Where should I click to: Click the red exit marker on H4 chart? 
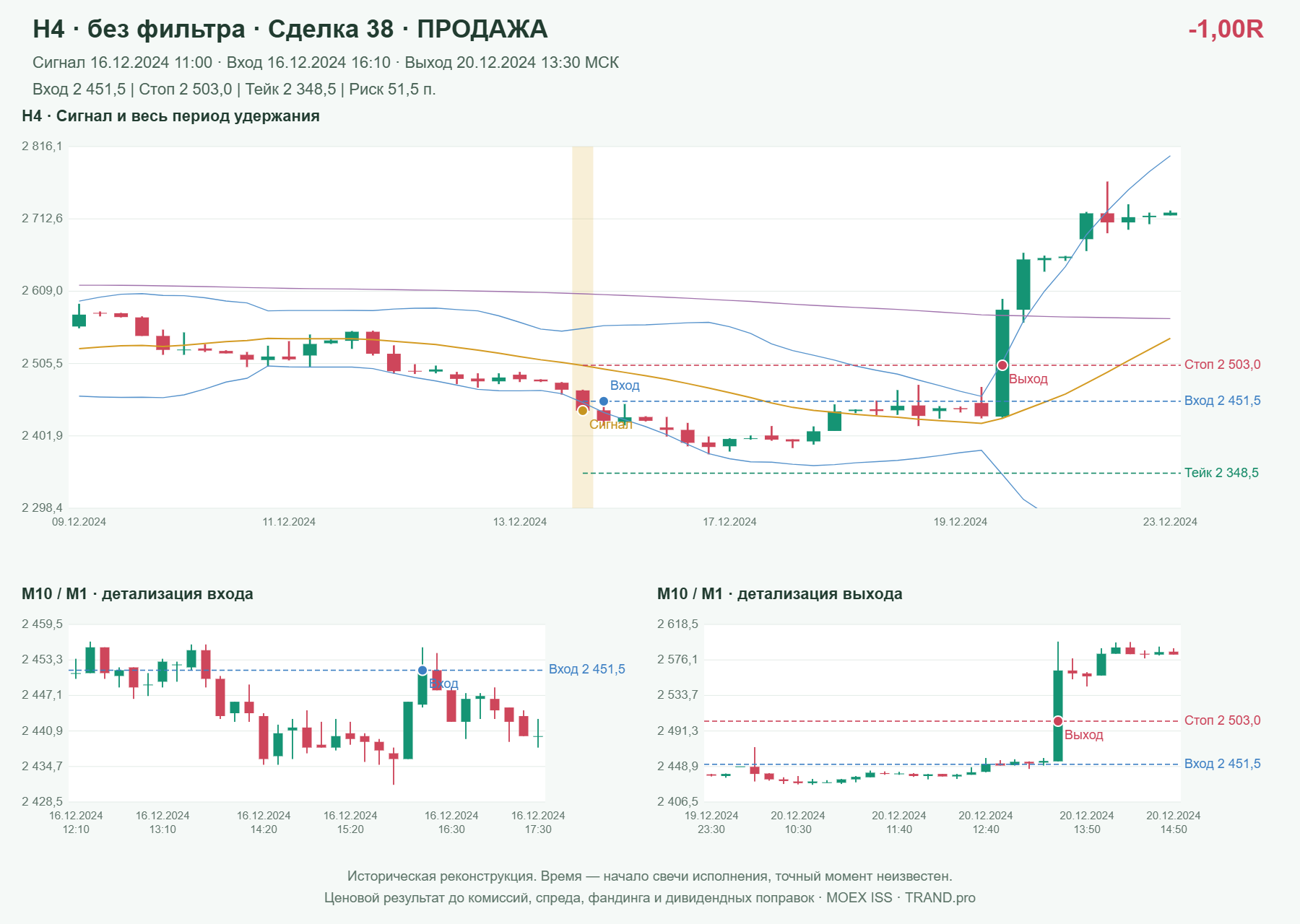(1002, 365)
